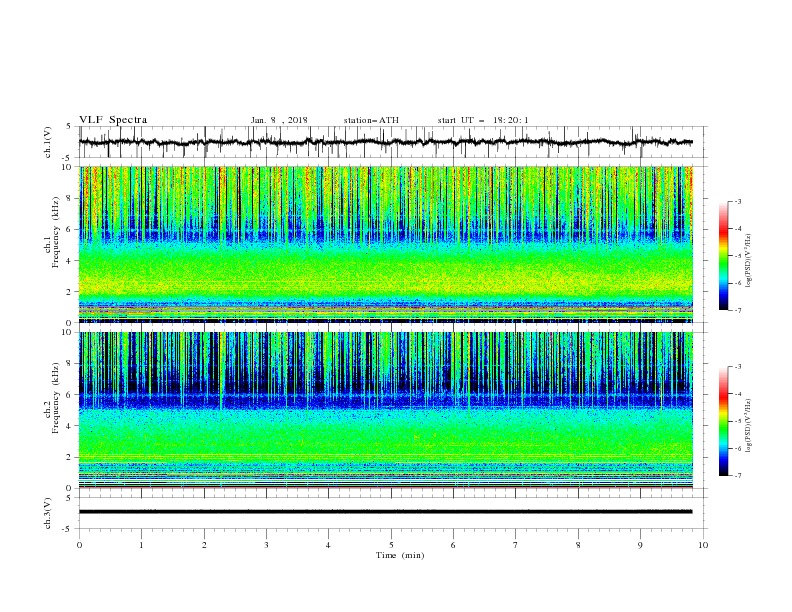Click time axis tick label '5'
Screen dimensions: 792x612
coord(391,545)
